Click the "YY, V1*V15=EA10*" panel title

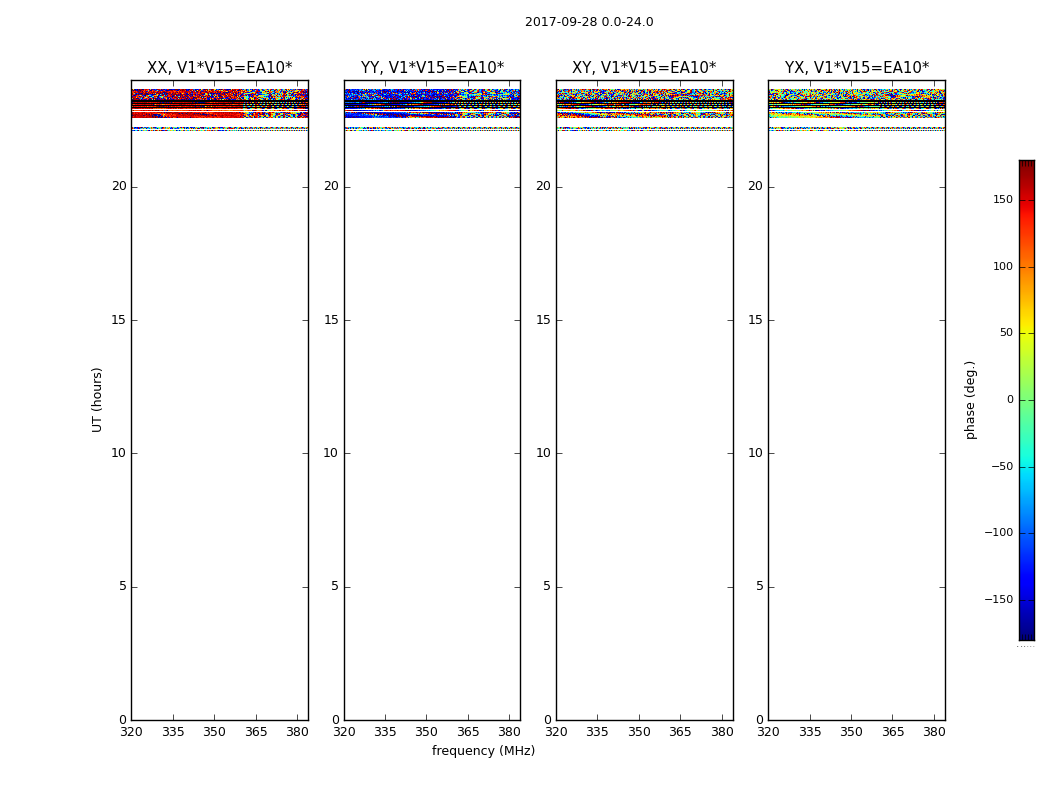433,68
